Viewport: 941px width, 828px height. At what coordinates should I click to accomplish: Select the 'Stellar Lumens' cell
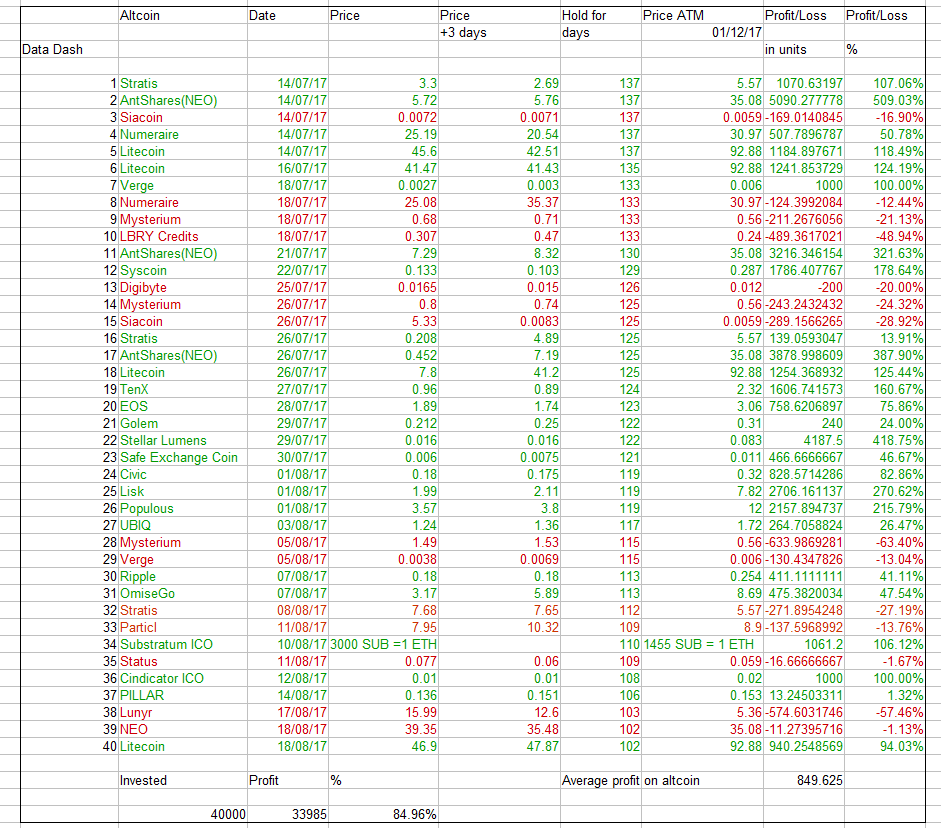[x=183, y=440]
